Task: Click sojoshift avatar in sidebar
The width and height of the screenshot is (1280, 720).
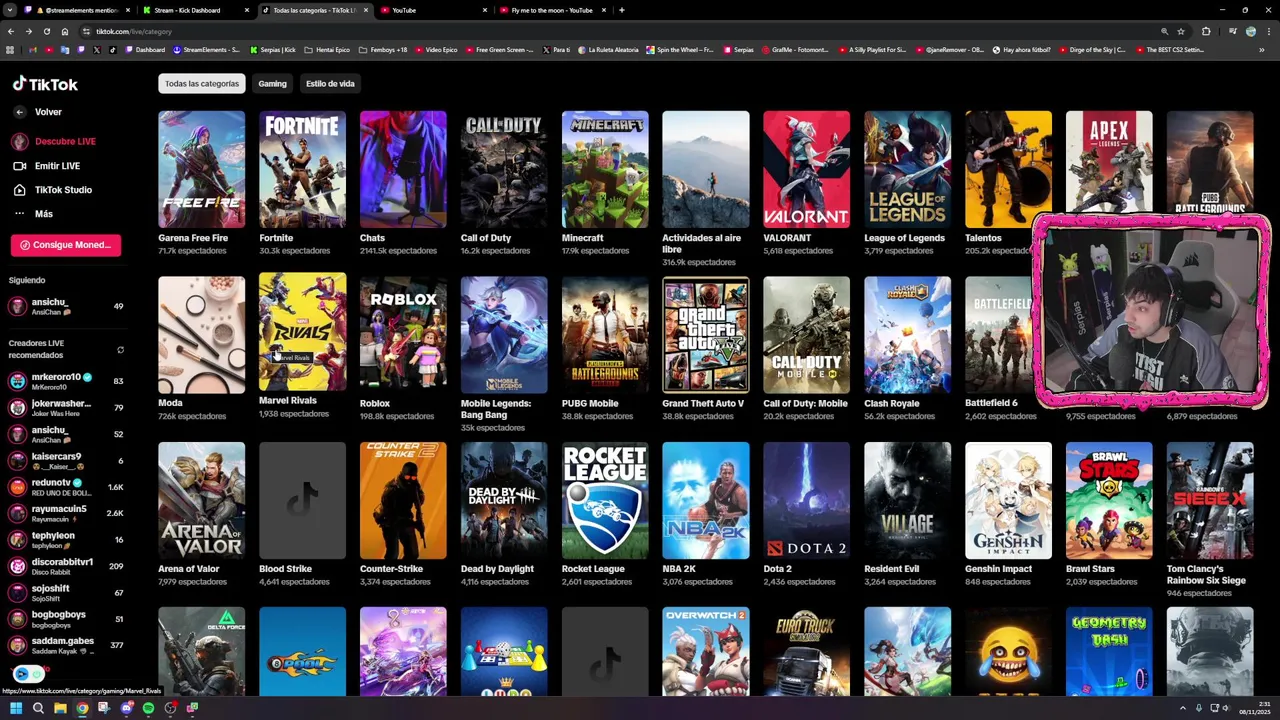Action: point(17,593)
